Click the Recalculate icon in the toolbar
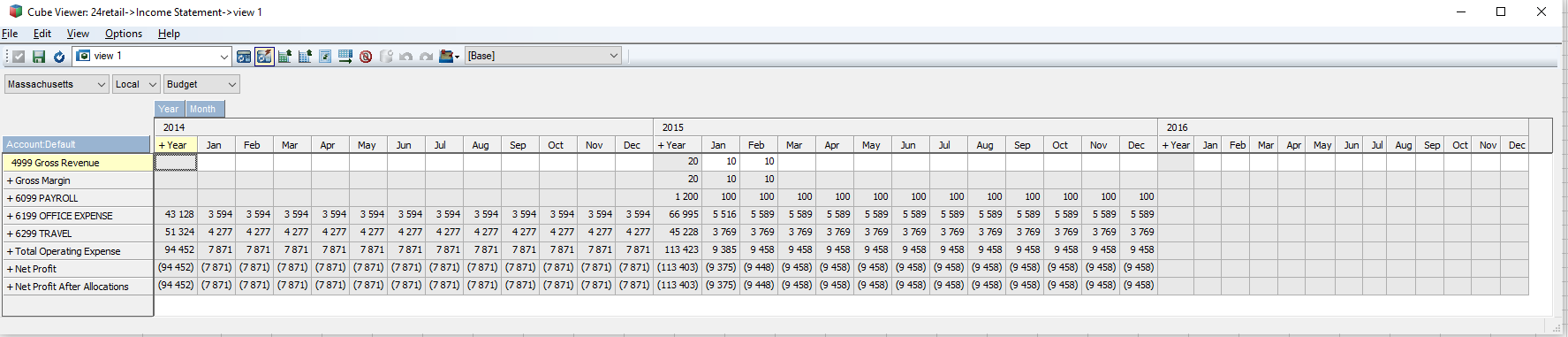The image size is (1568, 337). pyautogui.click(x=244, y=57)
